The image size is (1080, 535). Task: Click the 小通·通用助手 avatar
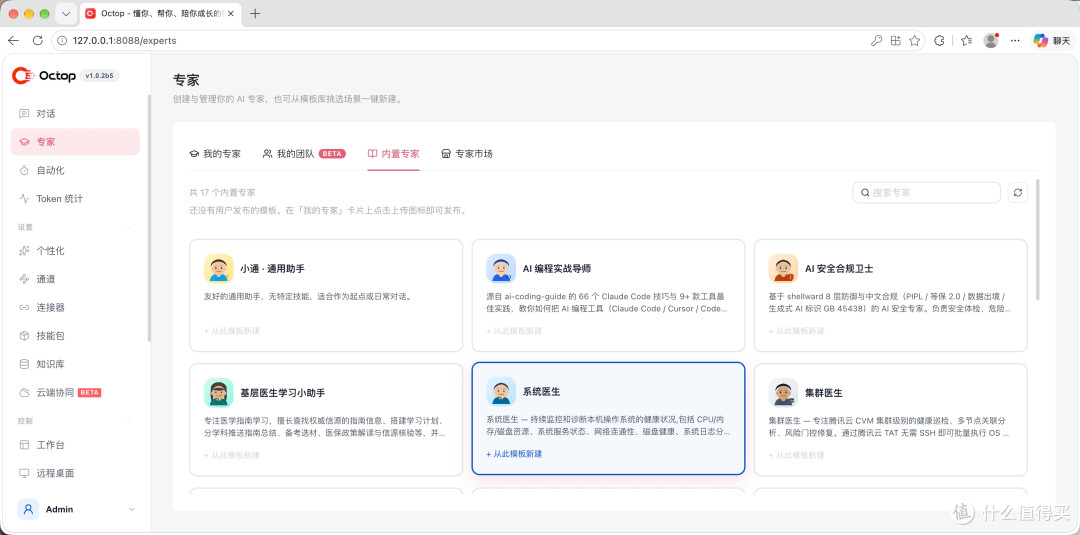coord(218,269)
